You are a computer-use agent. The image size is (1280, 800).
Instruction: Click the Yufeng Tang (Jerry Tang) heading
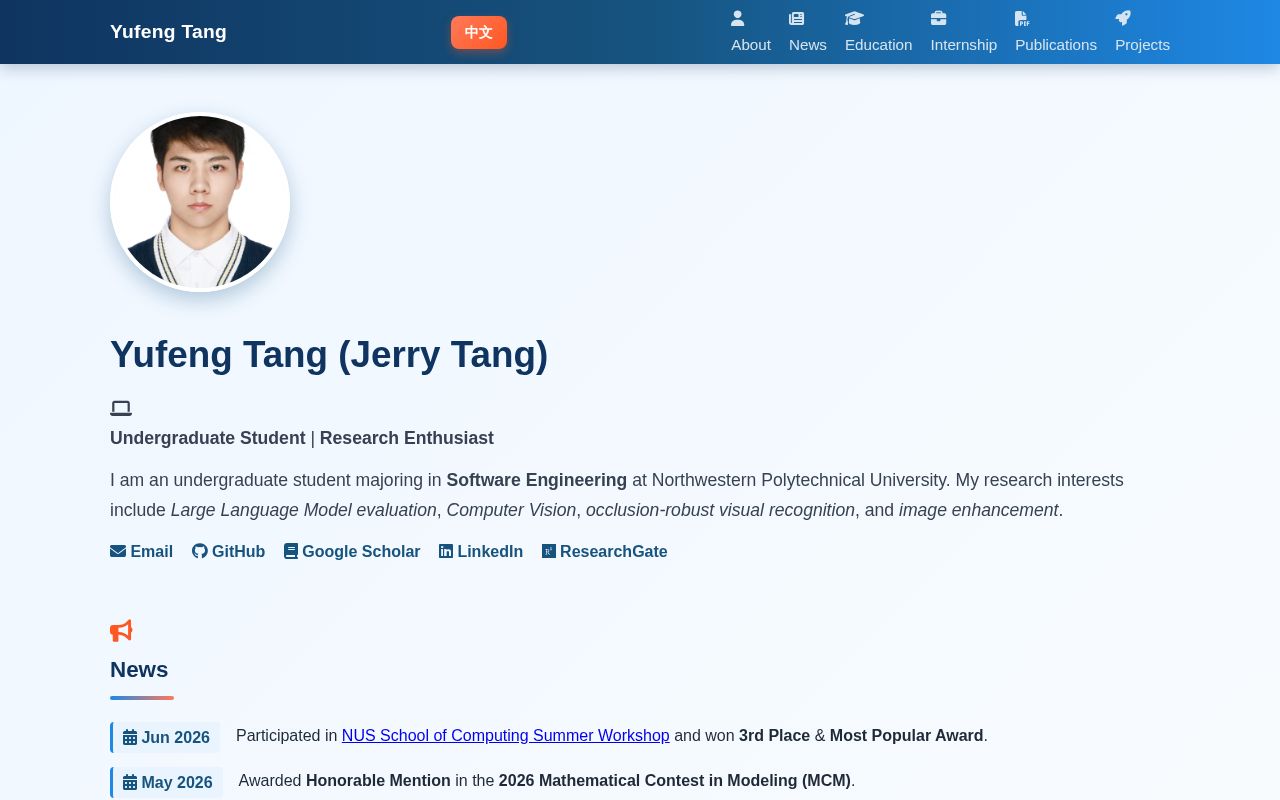tap(329, 355)
